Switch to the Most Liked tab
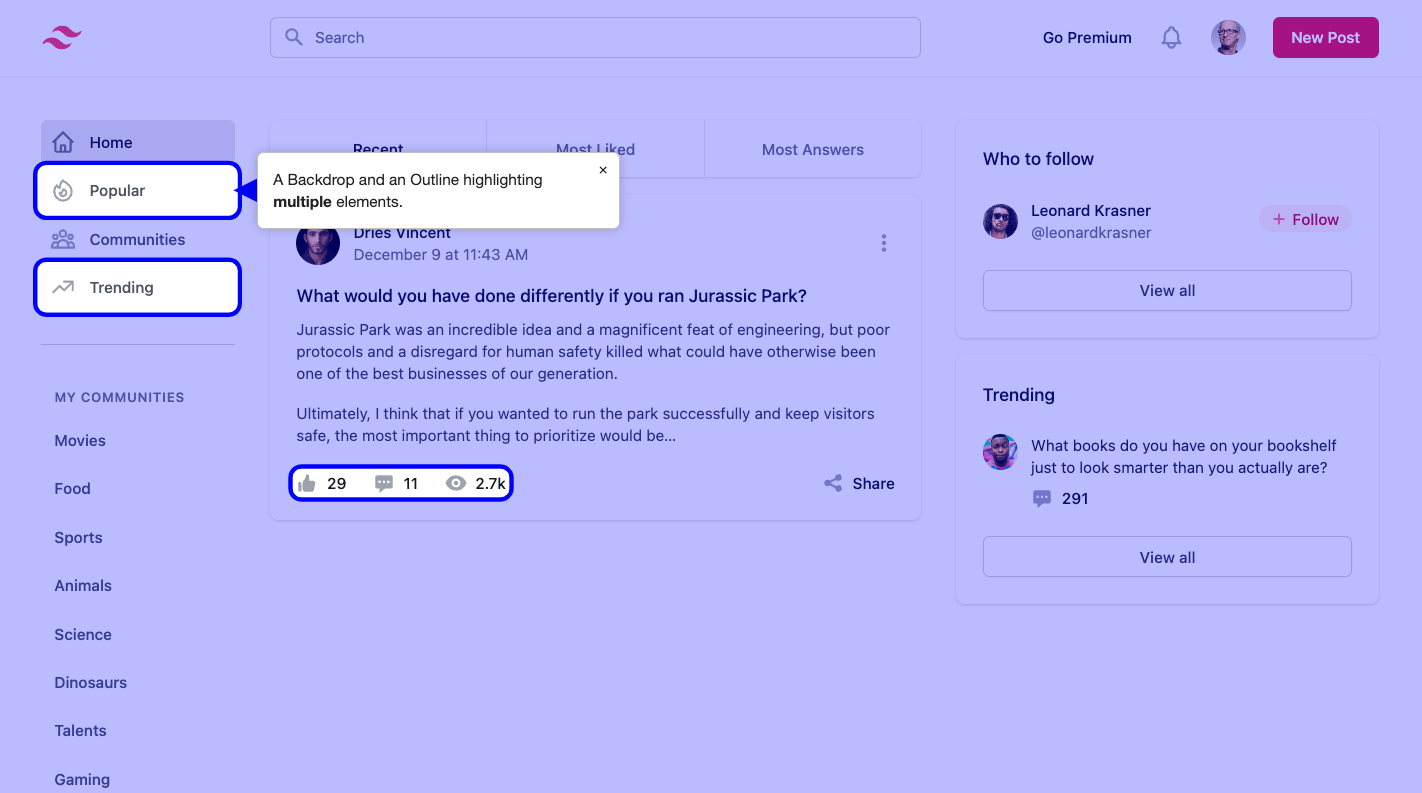1422x793 pixels. point(595,149)
